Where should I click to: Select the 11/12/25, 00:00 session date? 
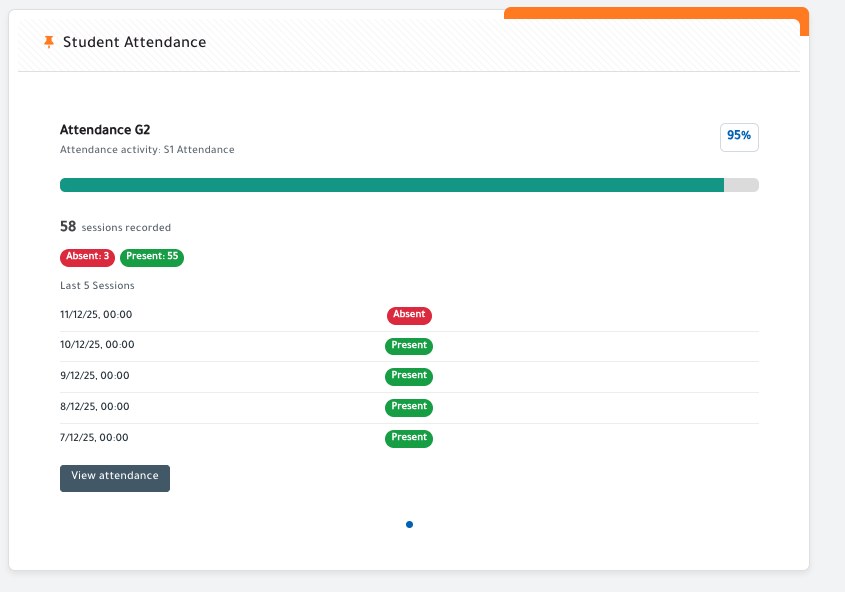point(96,315)
